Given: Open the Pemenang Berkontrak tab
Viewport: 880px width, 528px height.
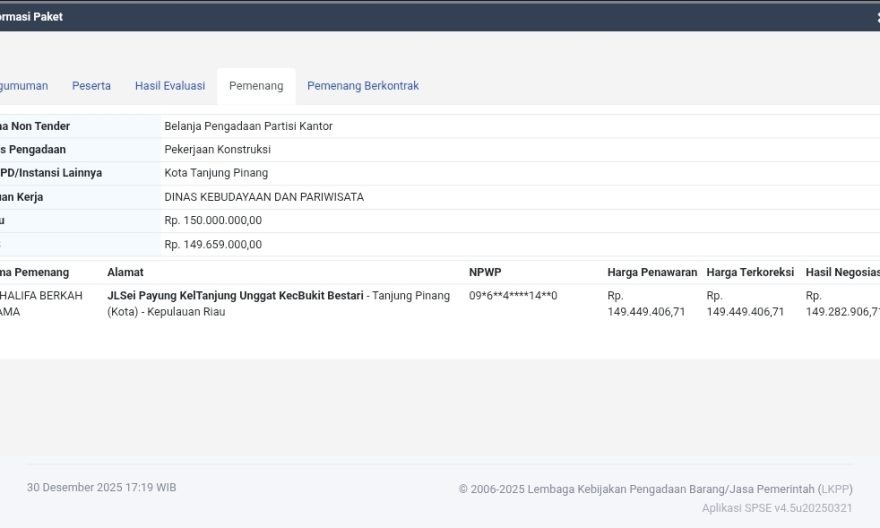Looking at the screenshot, I should [x=363, y=86].
